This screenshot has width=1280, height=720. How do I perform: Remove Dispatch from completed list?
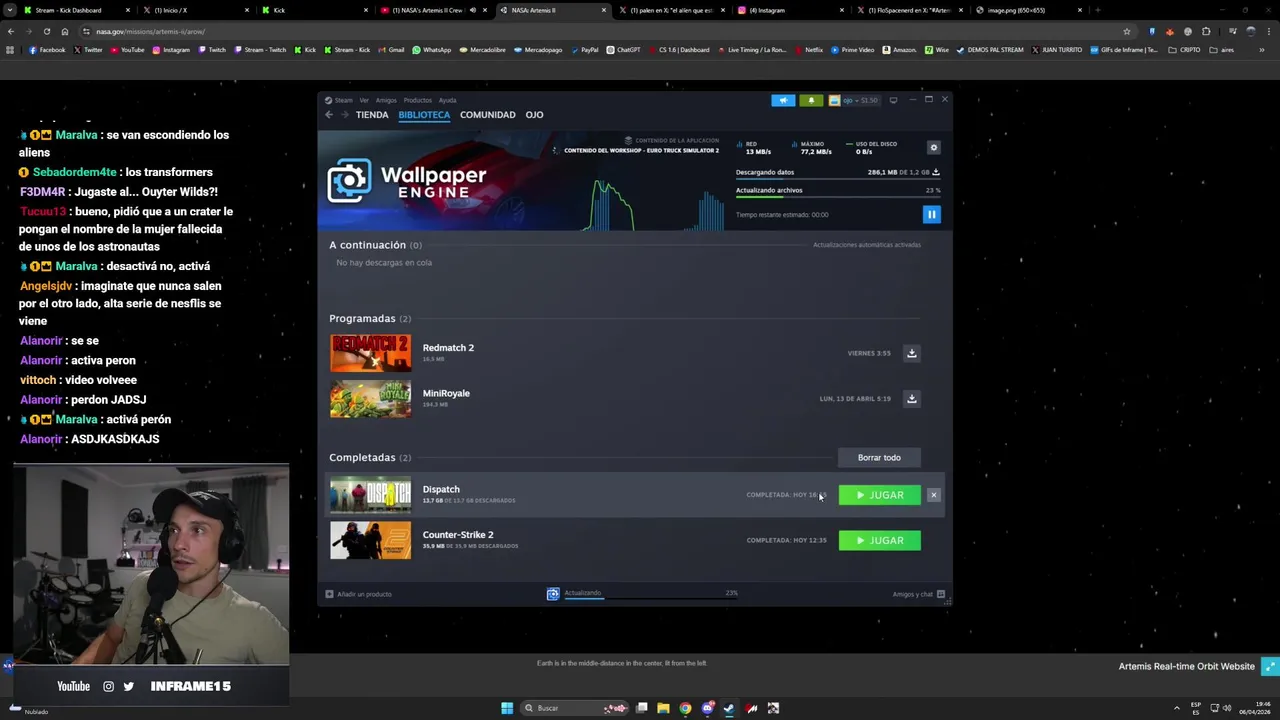click(933, 495)
